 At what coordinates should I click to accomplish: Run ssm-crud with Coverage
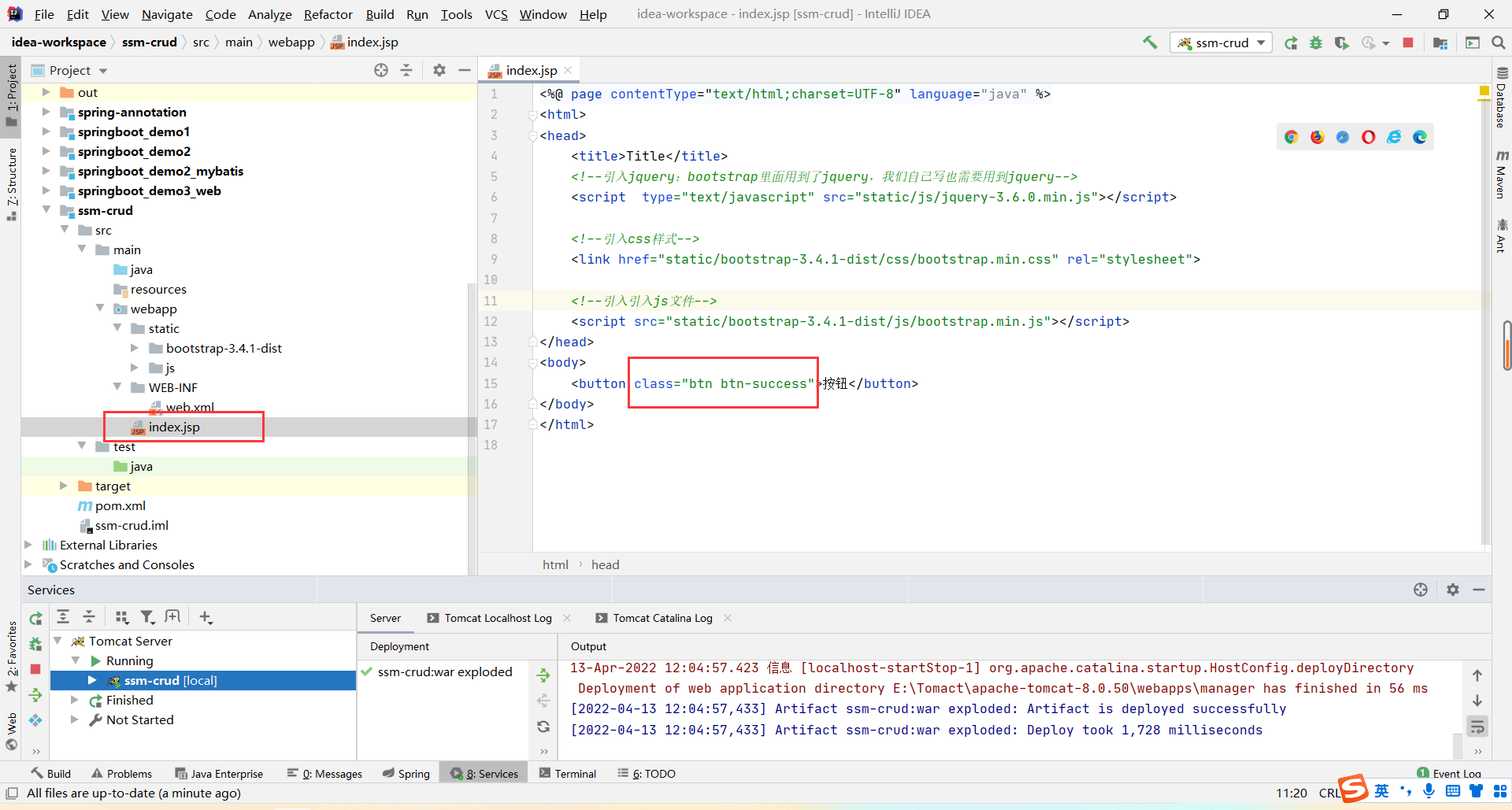pos(1342,43)
